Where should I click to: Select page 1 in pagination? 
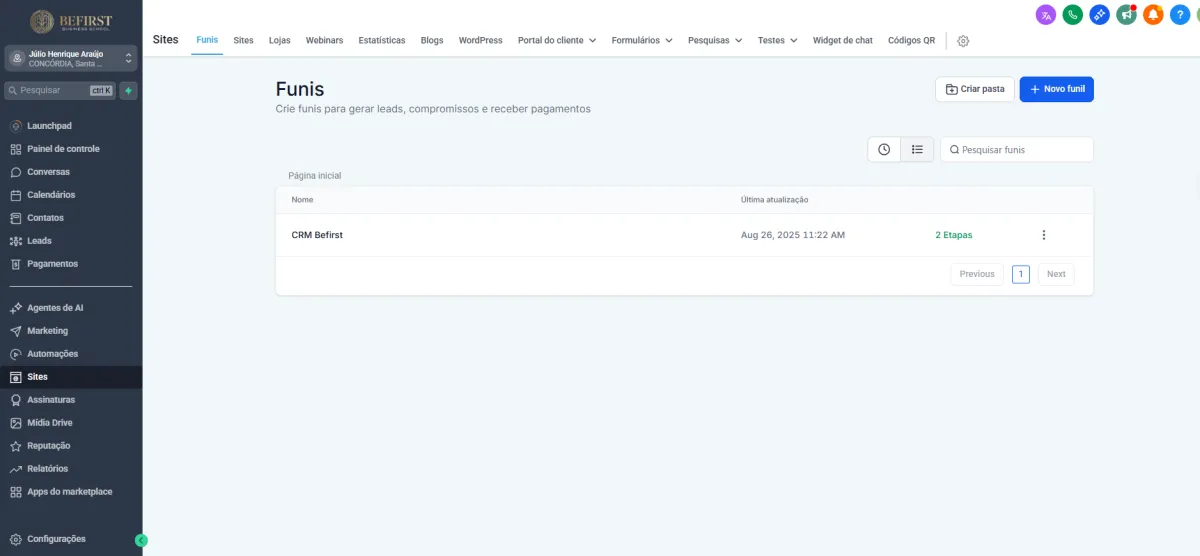tap(1021, 274)
